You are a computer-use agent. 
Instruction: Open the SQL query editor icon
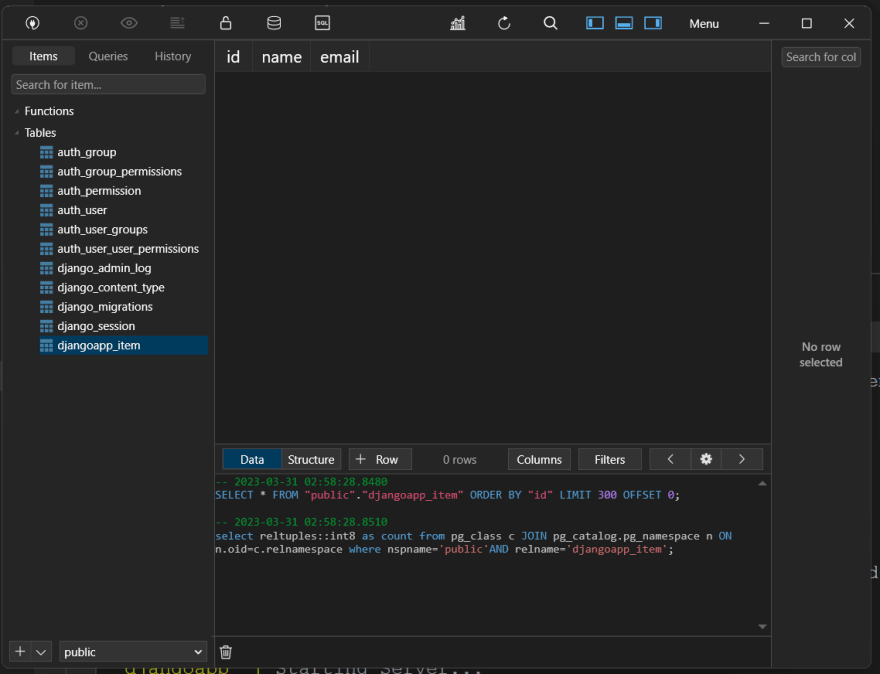click(322, 23)
